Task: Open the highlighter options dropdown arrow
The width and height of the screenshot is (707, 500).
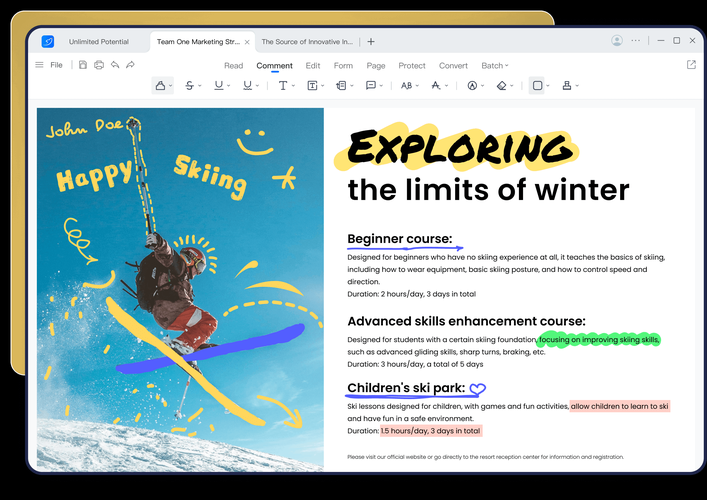Action: coord(171,87)
